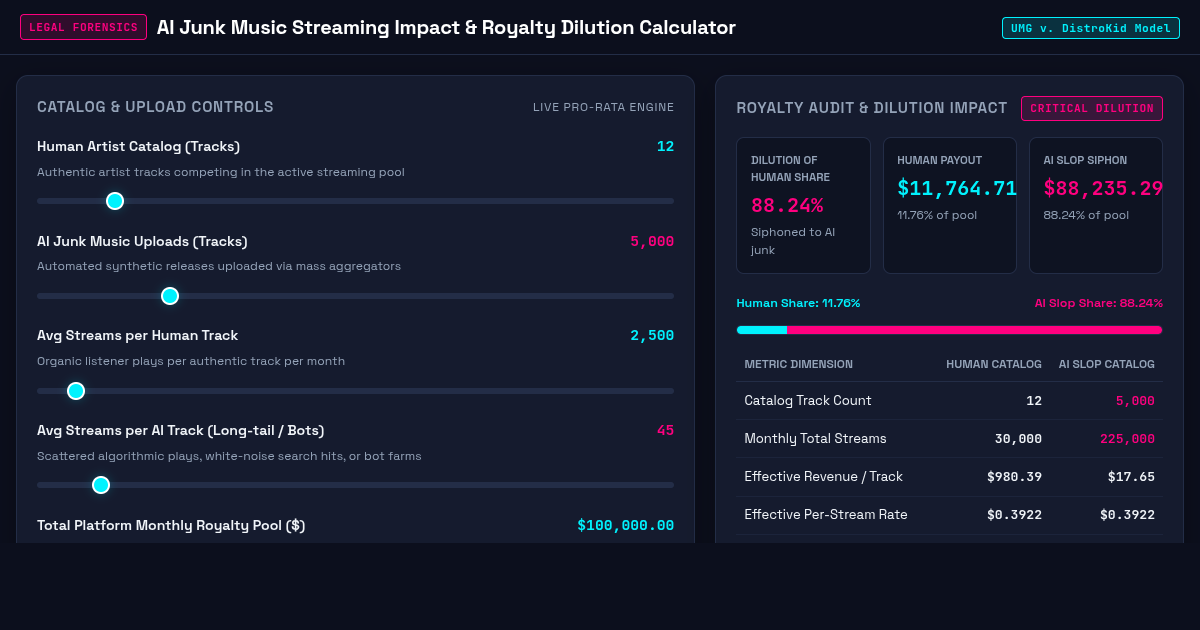Select the Dilution of Human Share card
This screenshot has width=1200, height=630.
pyautogui.click(x=803, y=205)
